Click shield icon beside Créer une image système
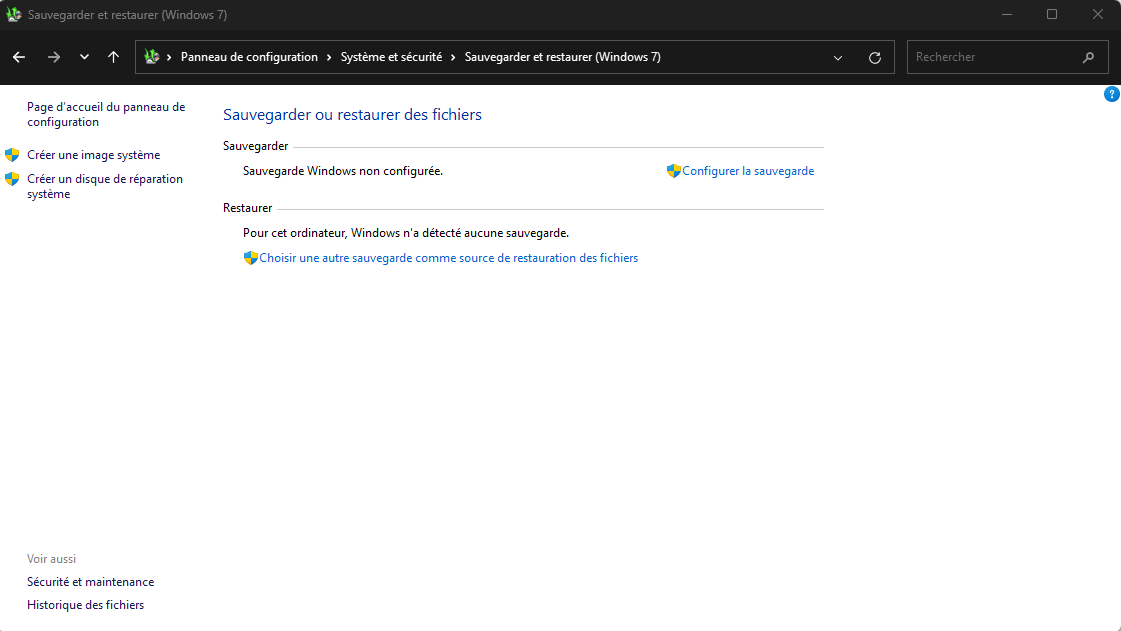 [12, 155]
